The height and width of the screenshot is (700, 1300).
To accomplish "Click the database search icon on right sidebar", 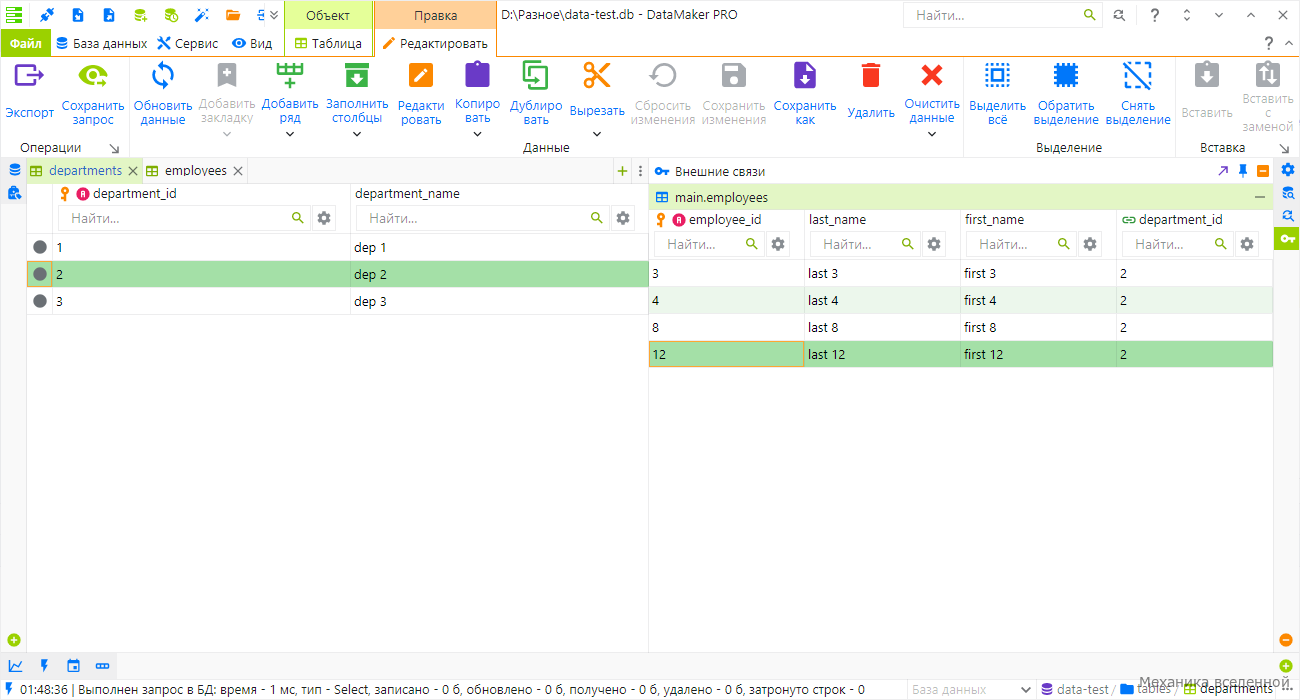I will (1287, 193).
